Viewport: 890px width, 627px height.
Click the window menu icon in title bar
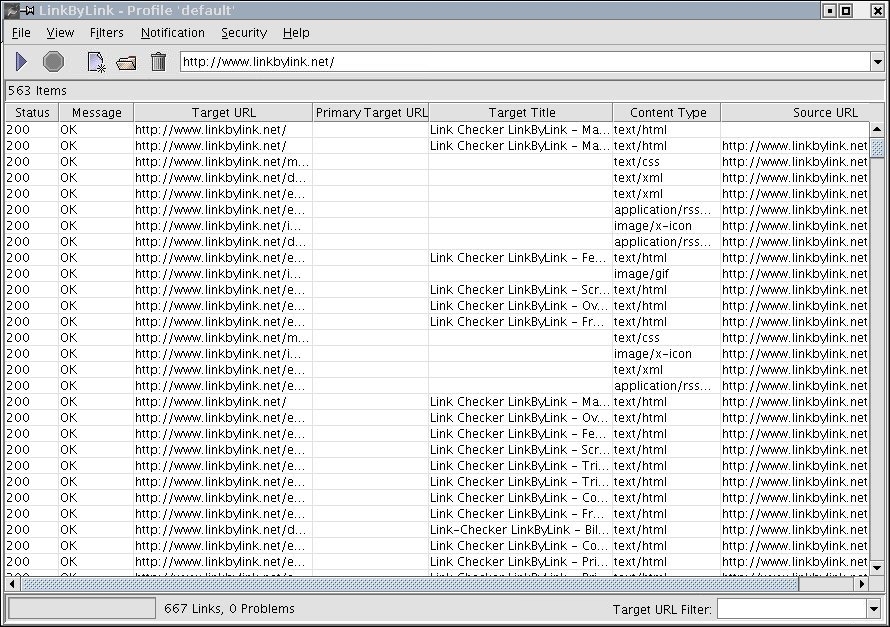[x=12, y=10]
